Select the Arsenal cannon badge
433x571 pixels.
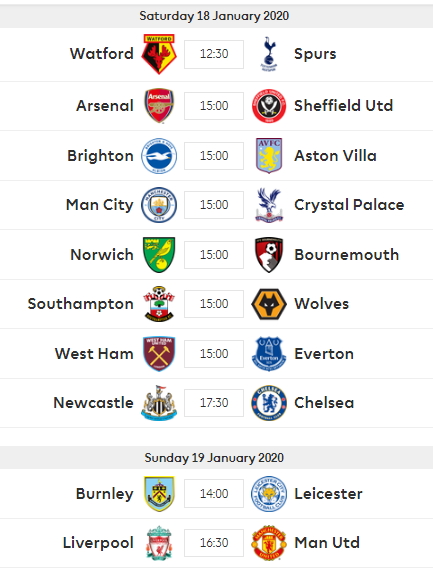click(159, 106)
